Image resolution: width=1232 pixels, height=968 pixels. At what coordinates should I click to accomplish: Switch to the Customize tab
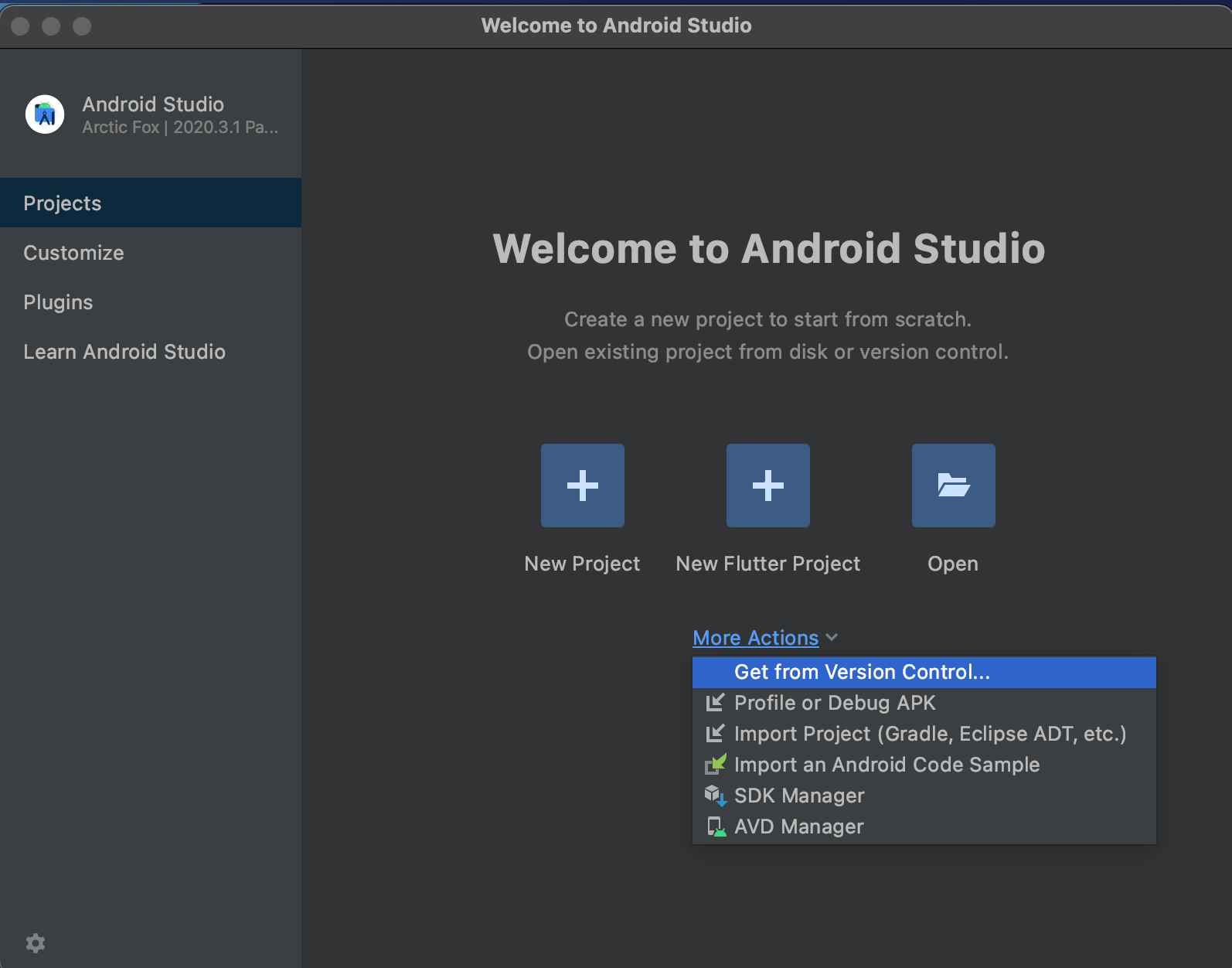(73, 253)
